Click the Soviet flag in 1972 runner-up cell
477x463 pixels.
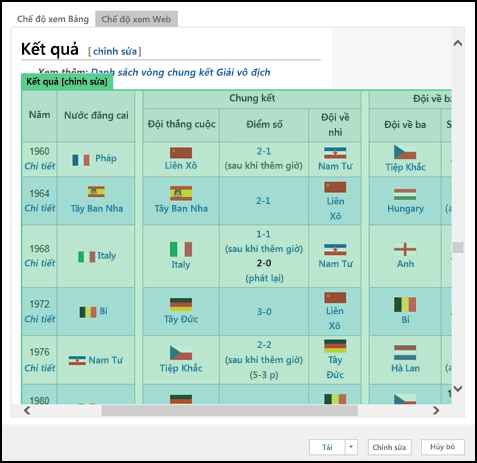335,298
